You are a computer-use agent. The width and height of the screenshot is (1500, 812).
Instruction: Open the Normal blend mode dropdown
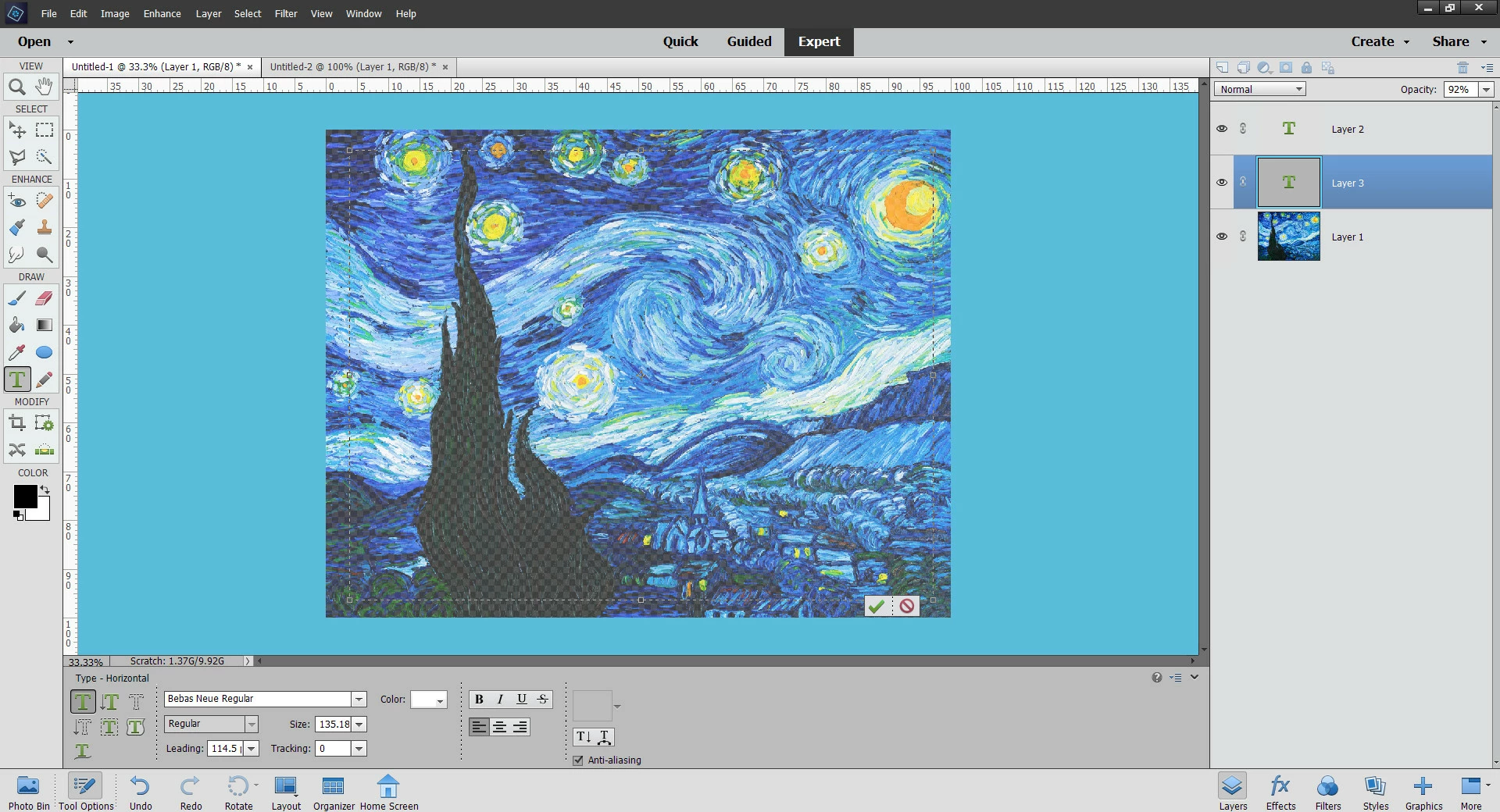[x=1260, y=89]
